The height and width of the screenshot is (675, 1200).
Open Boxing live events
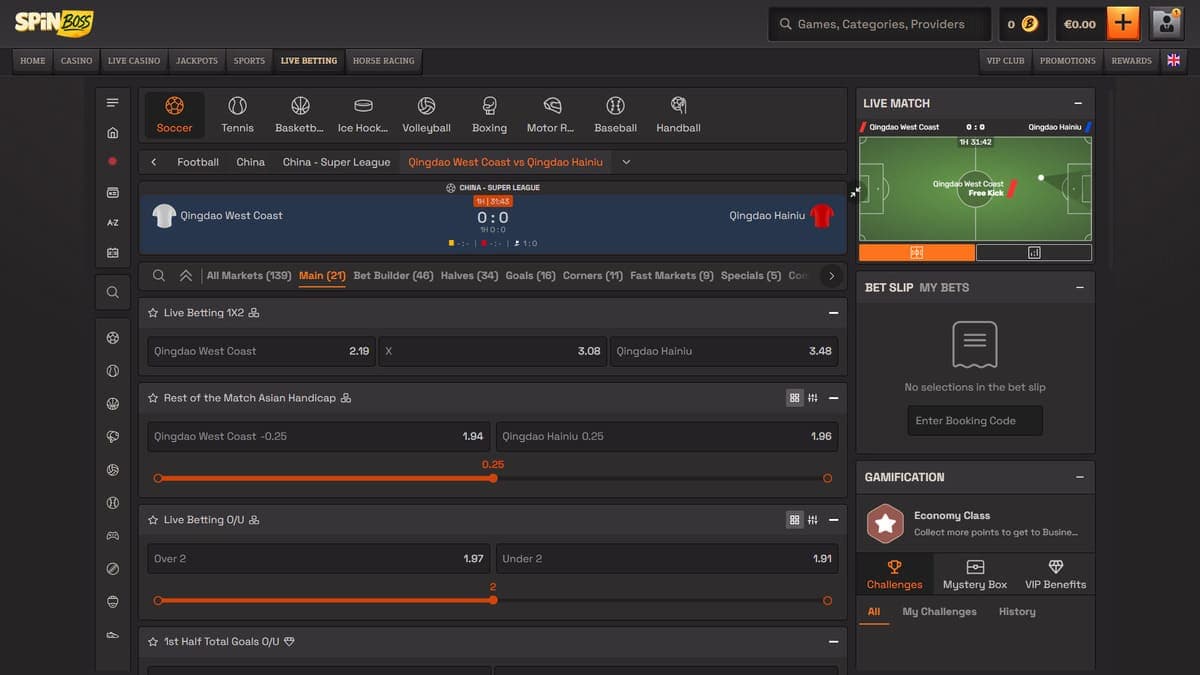click(489, 115)
